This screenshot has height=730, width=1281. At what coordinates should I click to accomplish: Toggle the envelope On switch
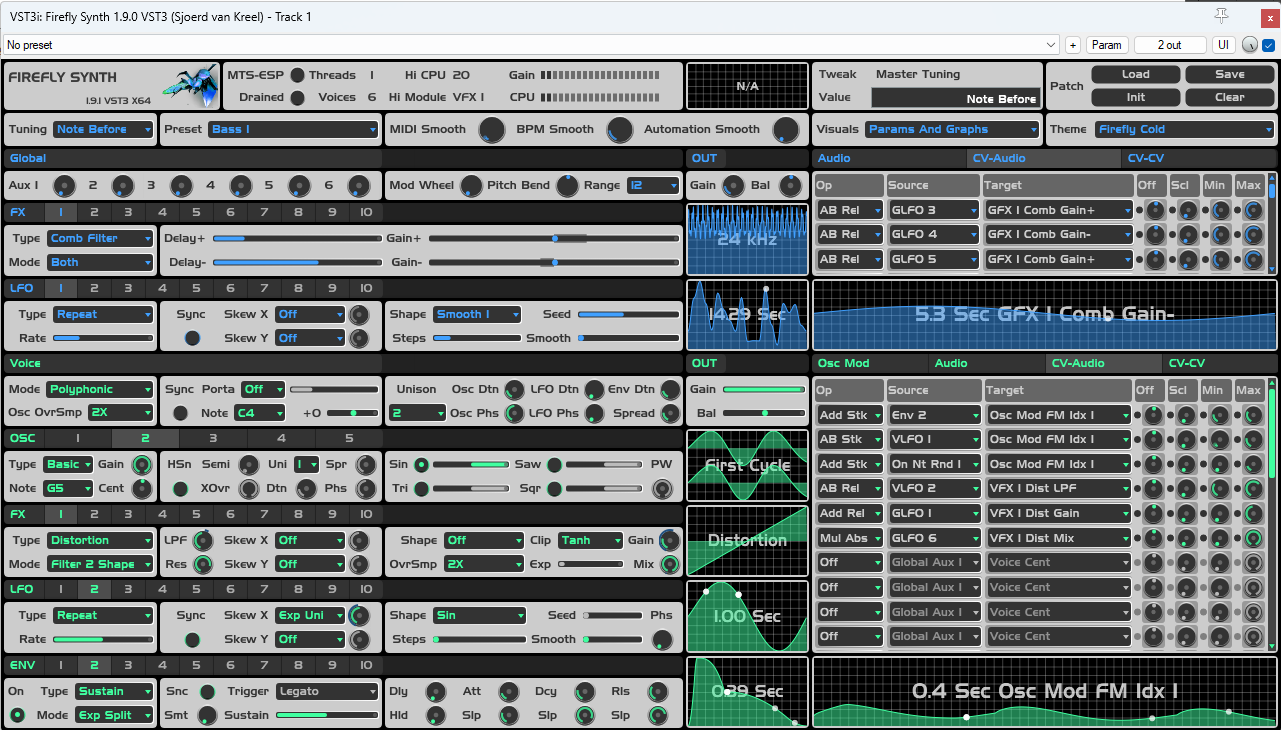pyautogui.click(x=17, y=716)
